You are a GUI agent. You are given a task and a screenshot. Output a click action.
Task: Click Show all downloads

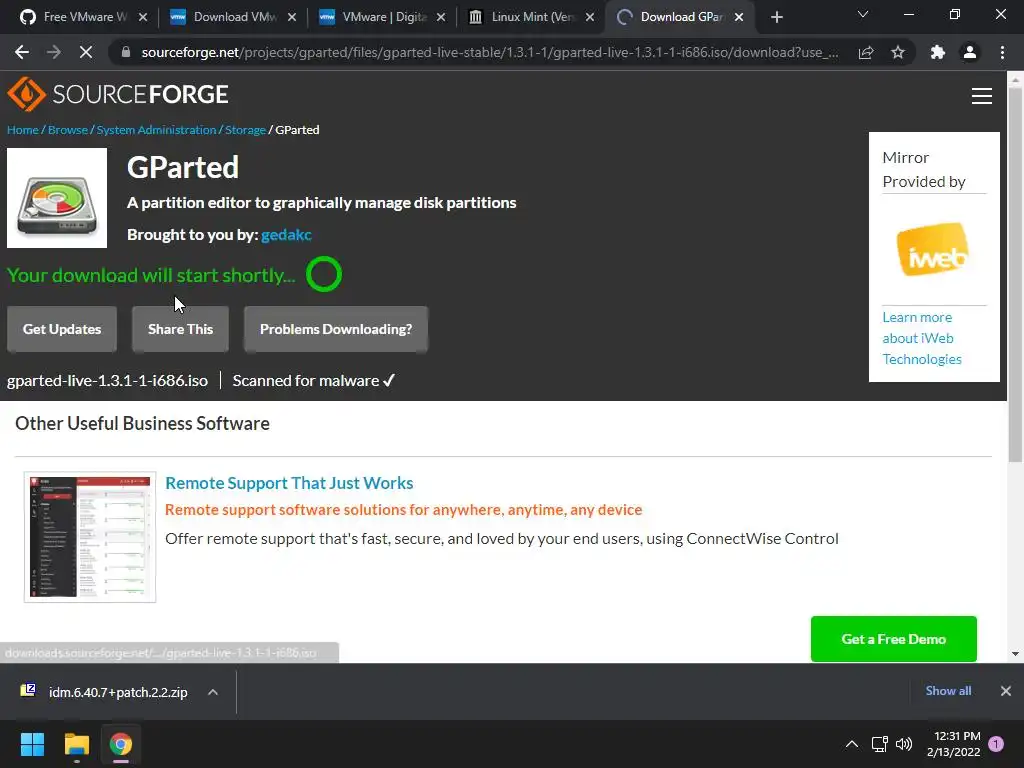[x=948, y=691]
